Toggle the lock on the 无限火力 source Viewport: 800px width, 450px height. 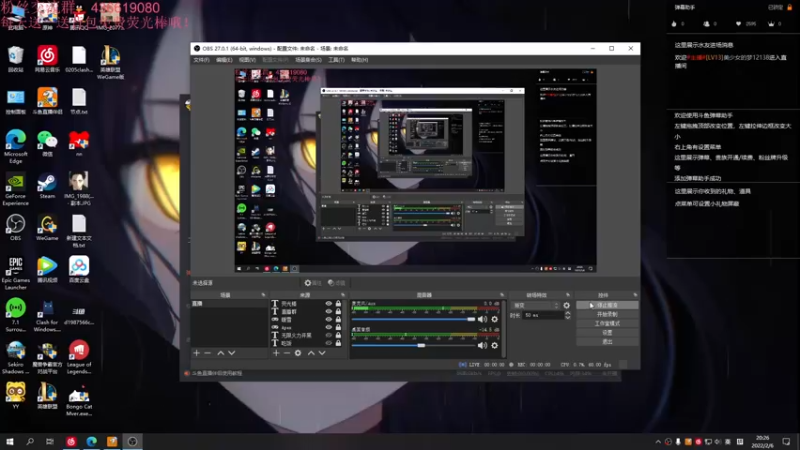pyautogui.click(x=338, y=335)
